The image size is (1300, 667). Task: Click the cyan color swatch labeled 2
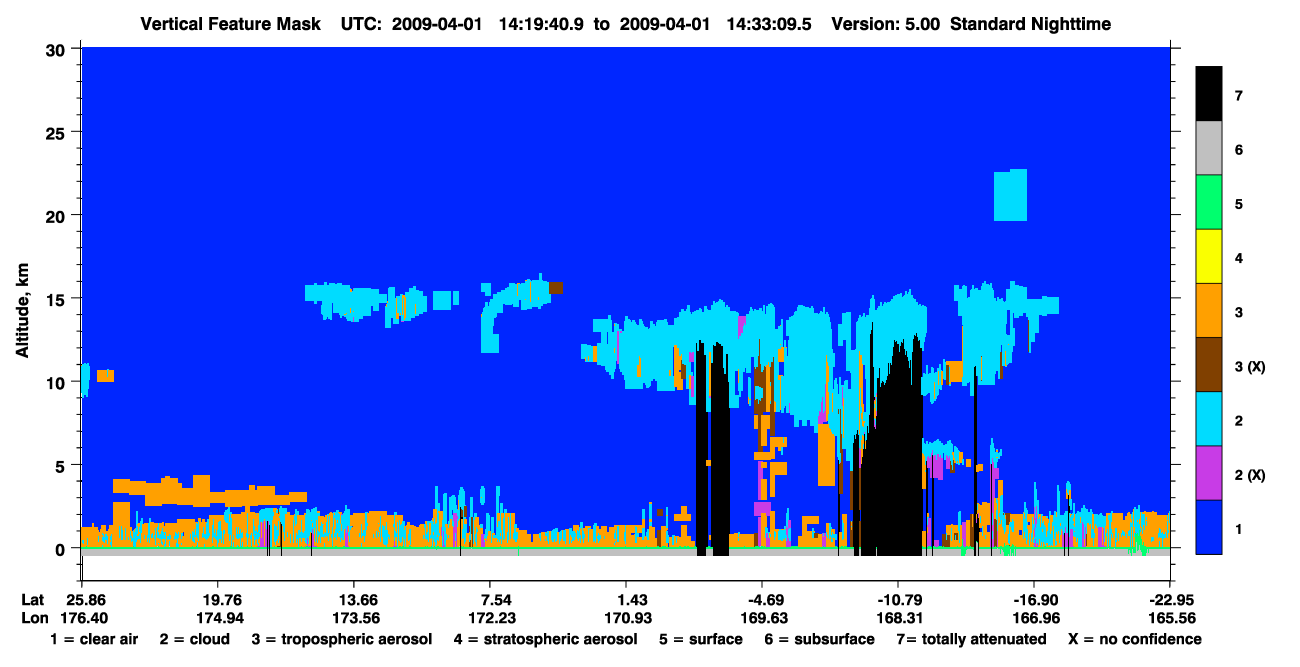click(1209, 419)
